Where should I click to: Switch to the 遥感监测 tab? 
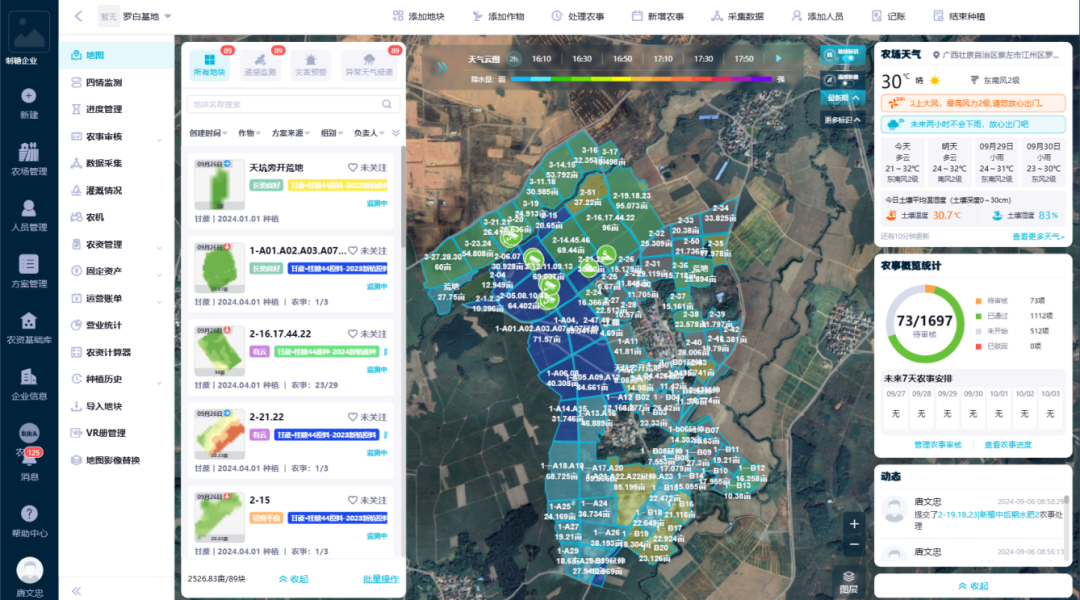[260, 65]
